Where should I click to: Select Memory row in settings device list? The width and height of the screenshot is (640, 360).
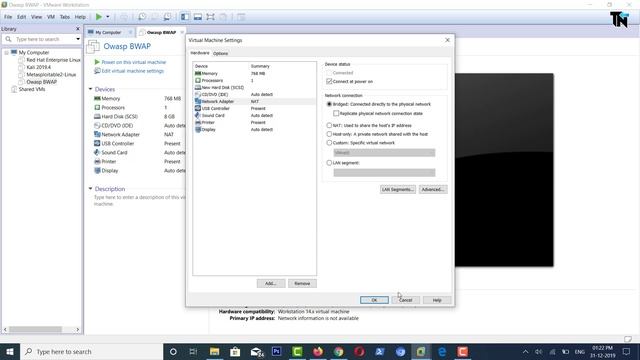pyautogui.click(x=255, y=73)
